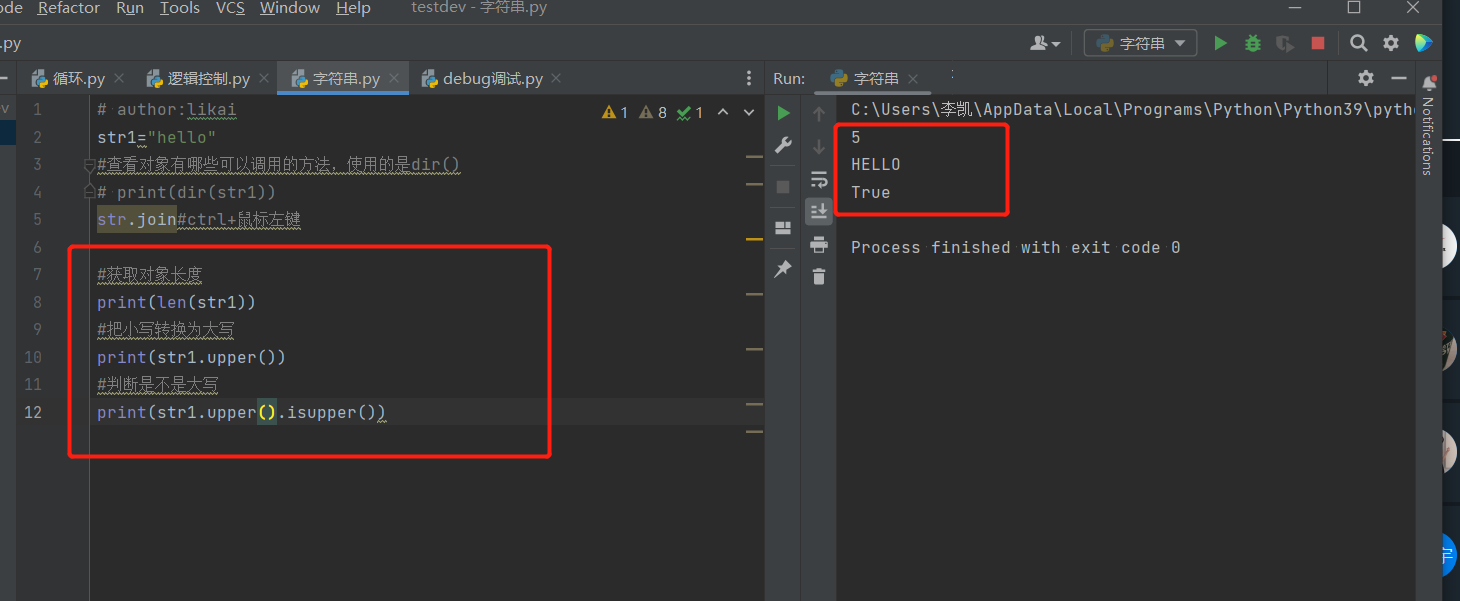
Task: Maximize the PyCharm window
Action: [x=1354, y=8]
